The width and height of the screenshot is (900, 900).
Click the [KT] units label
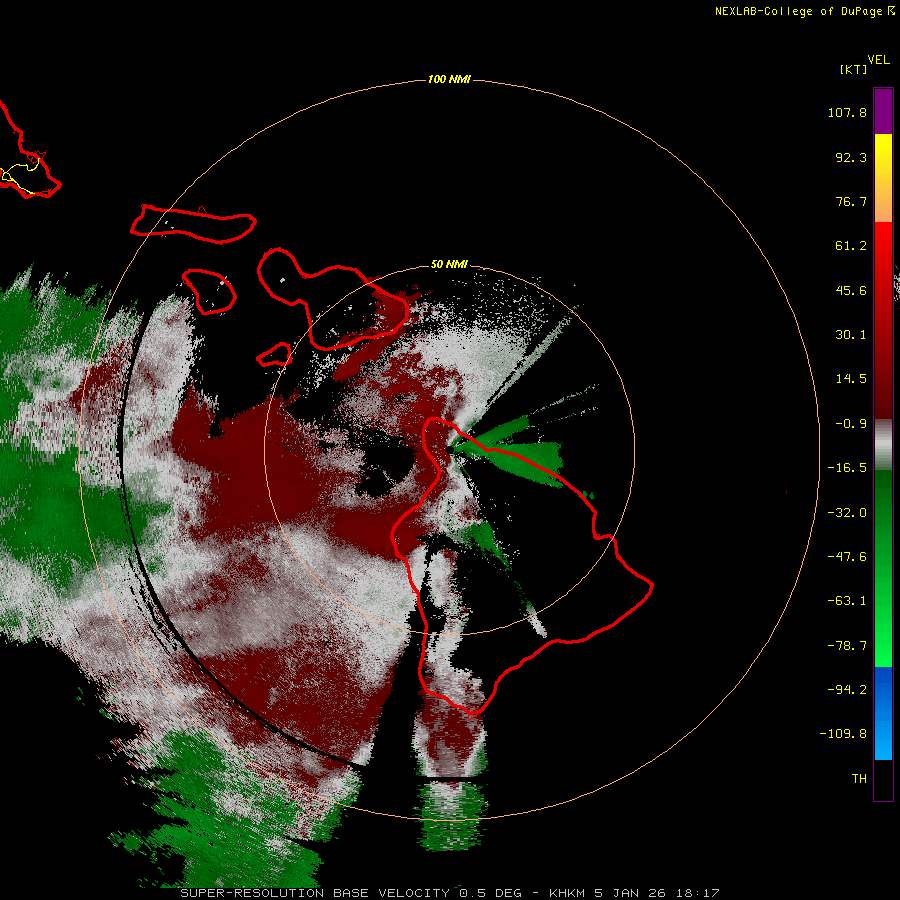coord(853,69)
